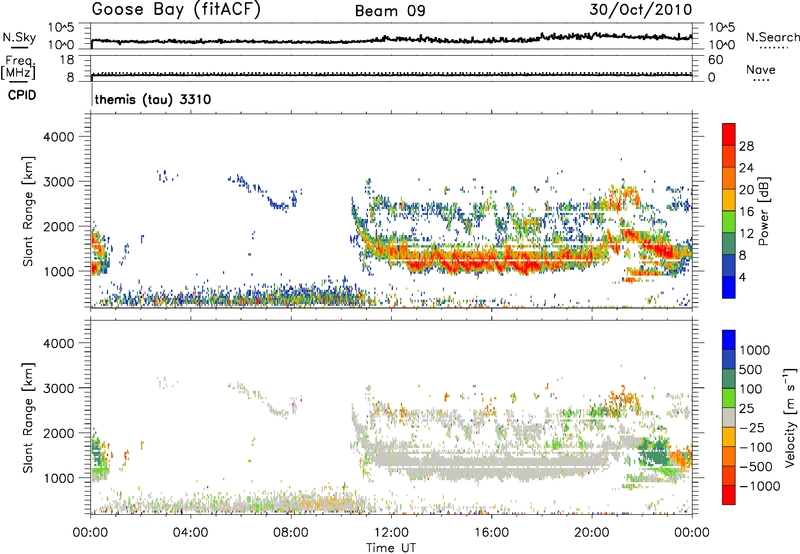Image resolution: width=800 pixels, height=554 pixels.
Task: Click the "Velocity [m s⁻¹]" color bar title
Action: pos(790,417)
